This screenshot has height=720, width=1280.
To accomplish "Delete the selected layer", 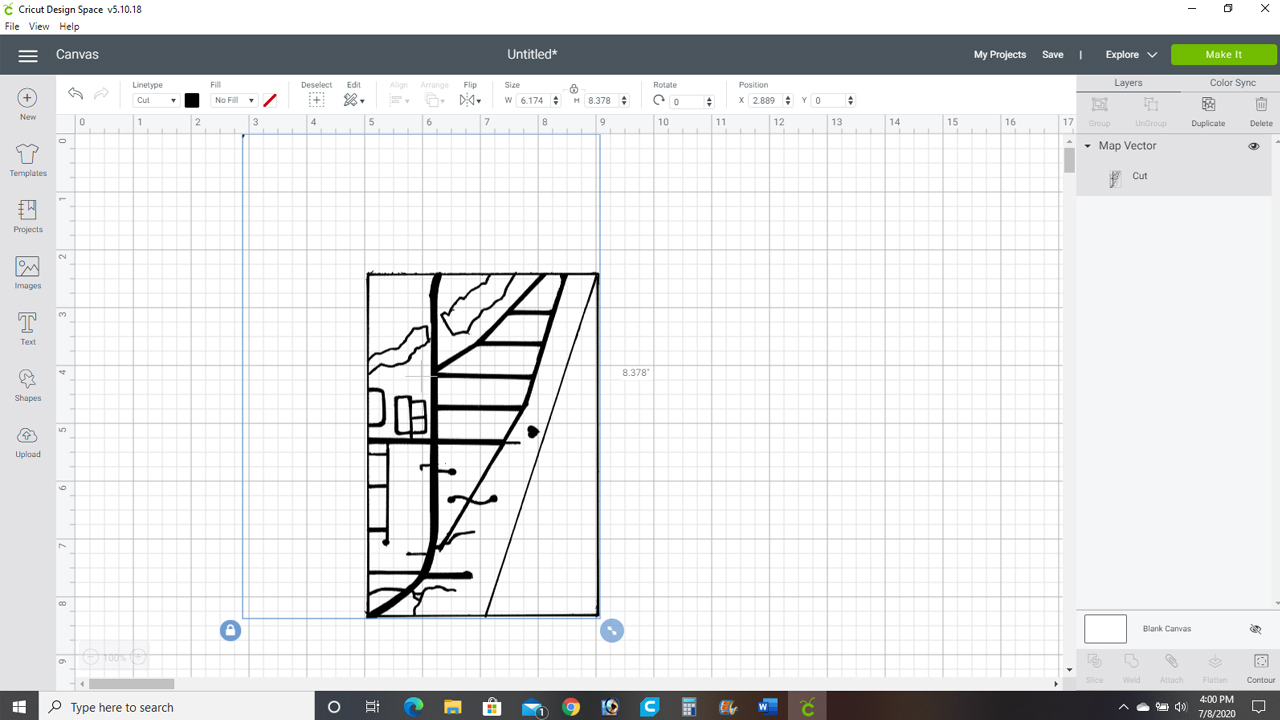I will [1261, 110].
